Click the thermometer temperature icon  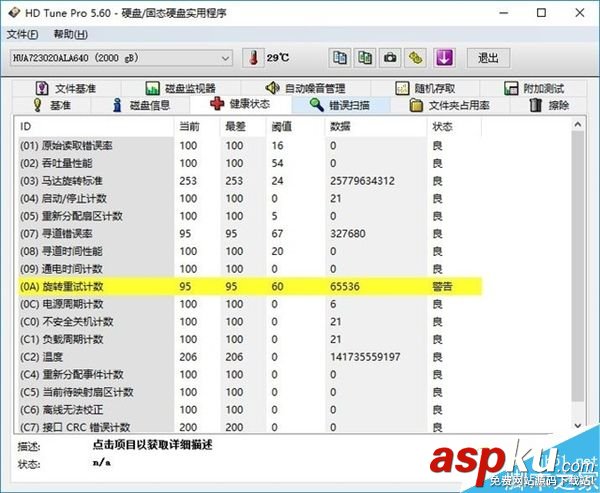pos(253,58)
